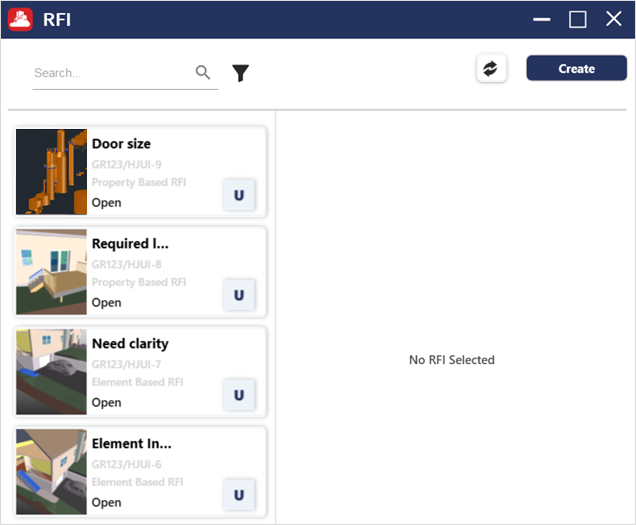Viewport: 636px width, 525px height.
Task: Open the Door size thumbnail
Action: point(52,172)
